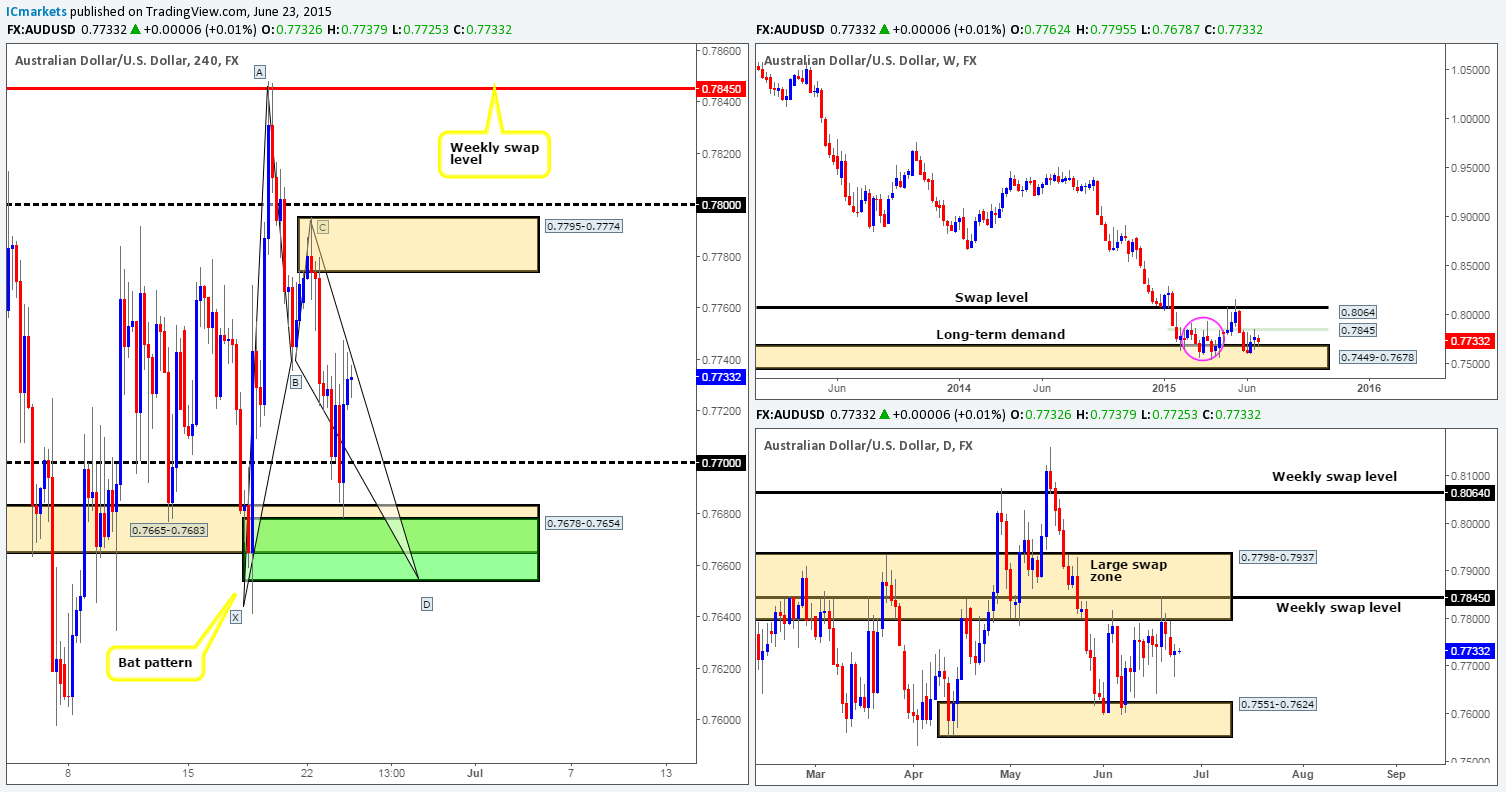1506x792 pixels.
Task: Select point B marker of the bat pattern
Action: (296, 382)
